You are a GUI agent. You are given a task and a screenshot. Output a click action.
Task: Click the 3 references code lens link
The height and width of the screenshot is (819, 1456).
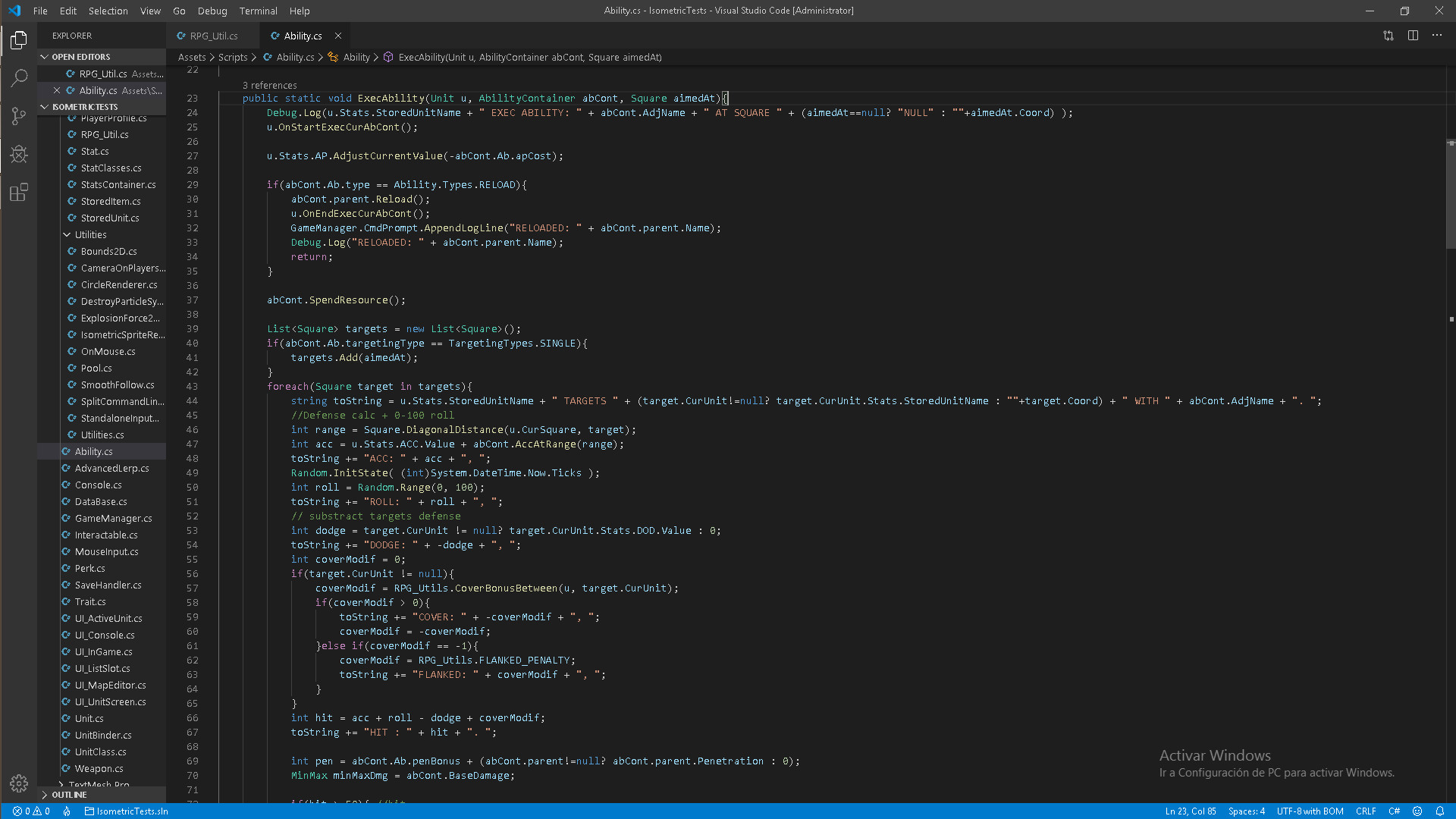tap(269, 85)
